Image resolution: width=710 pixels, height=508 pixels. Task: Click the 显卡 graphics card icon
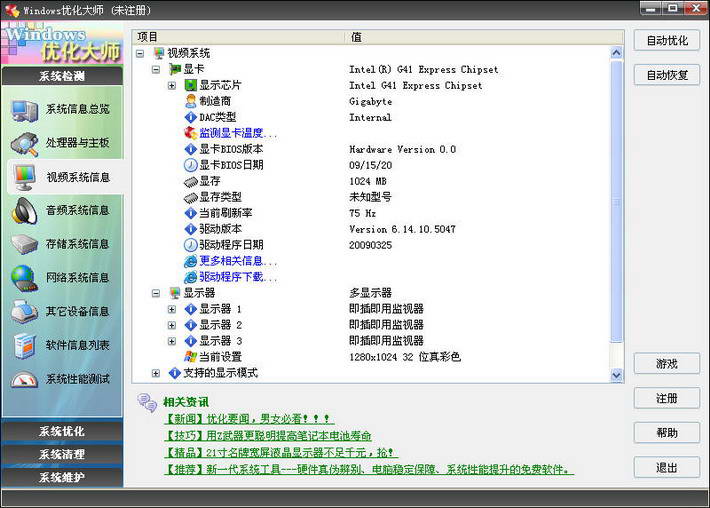click(x=175, y=69)
